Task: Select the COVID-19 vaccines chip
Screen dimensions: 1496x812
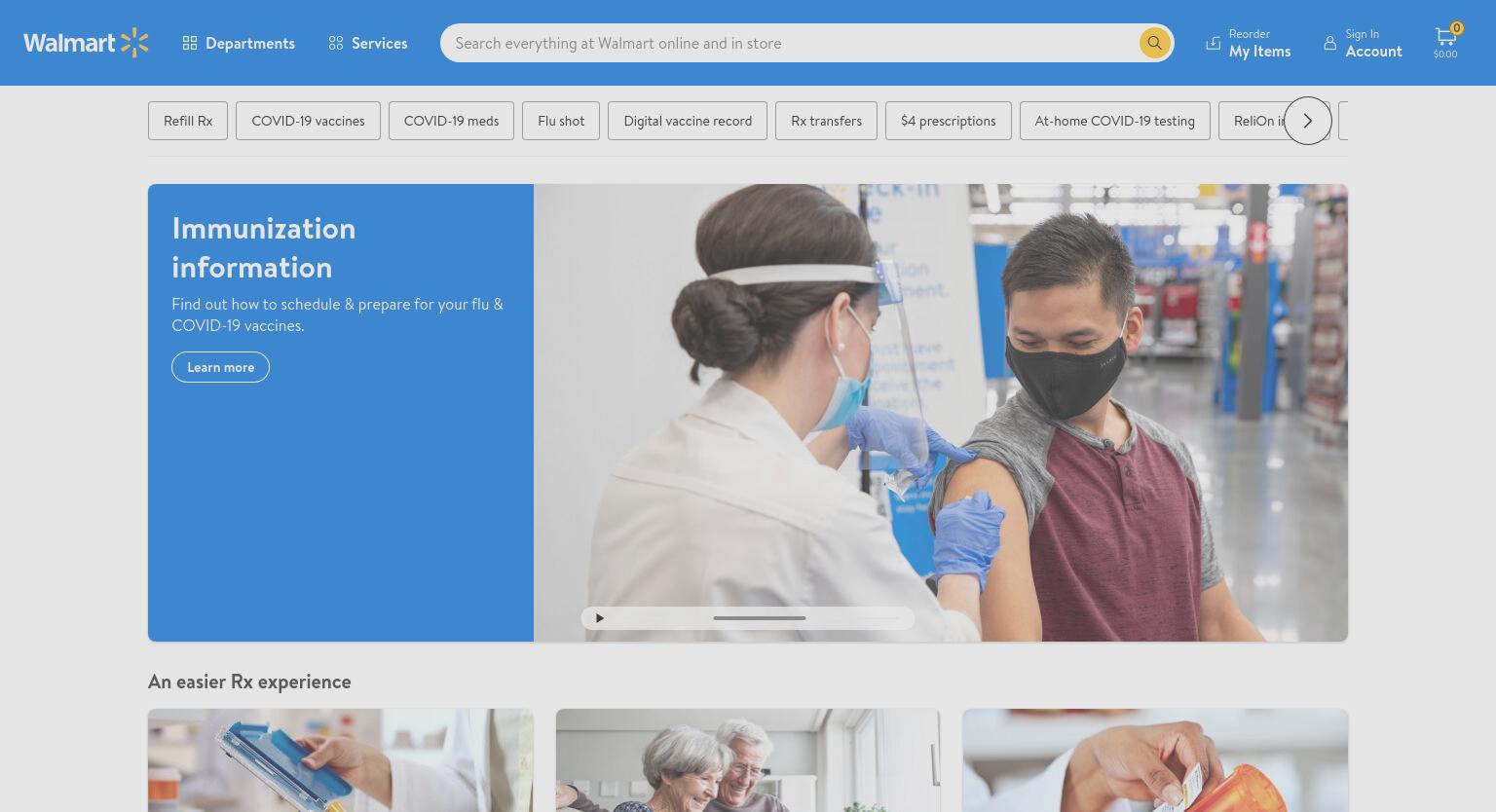Action: tap(308, 121)
